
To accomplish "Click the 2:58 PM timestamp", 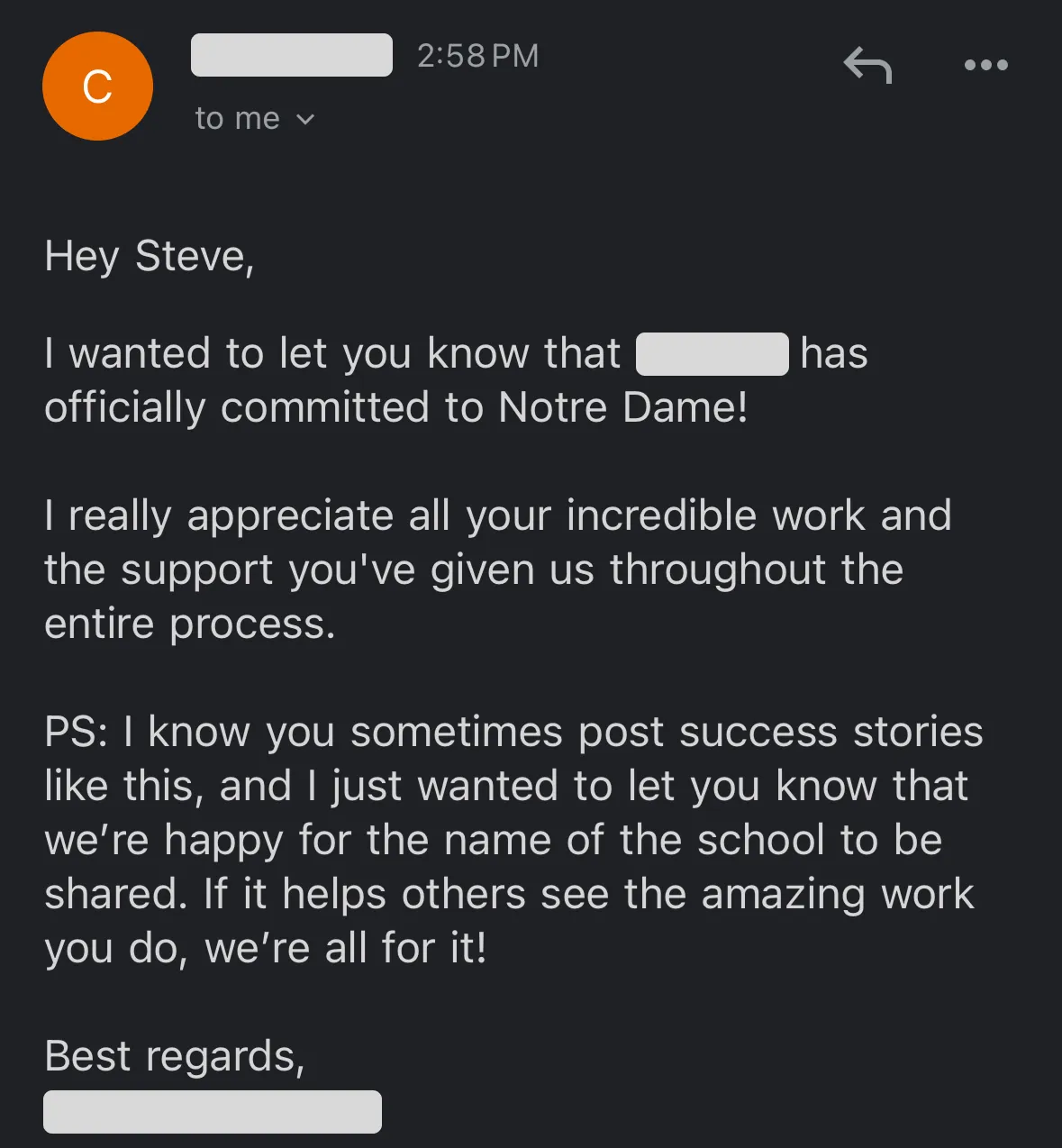I will (x=477, y=56).
